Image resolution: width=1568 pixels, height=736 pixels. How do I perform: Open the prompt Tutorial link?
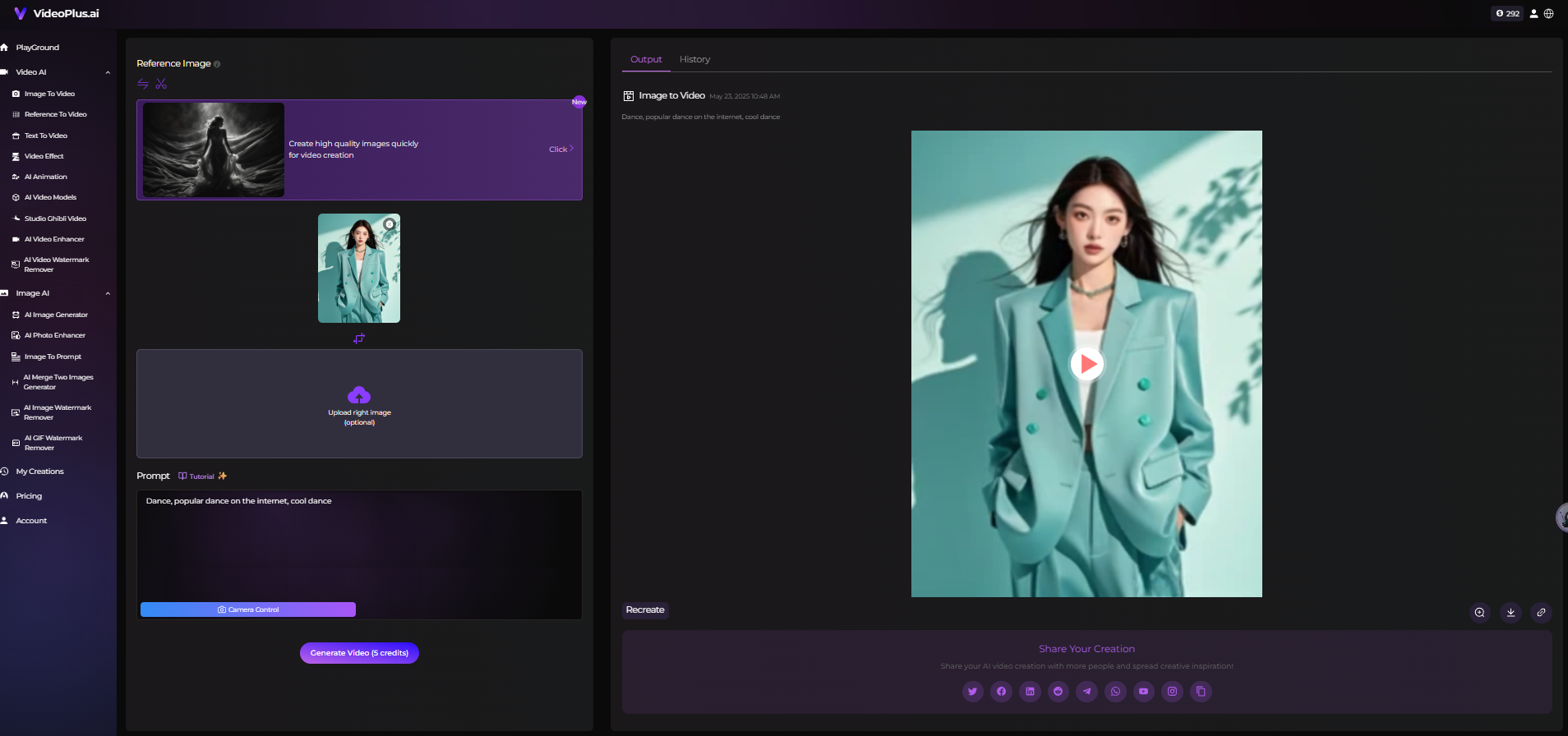196,476
